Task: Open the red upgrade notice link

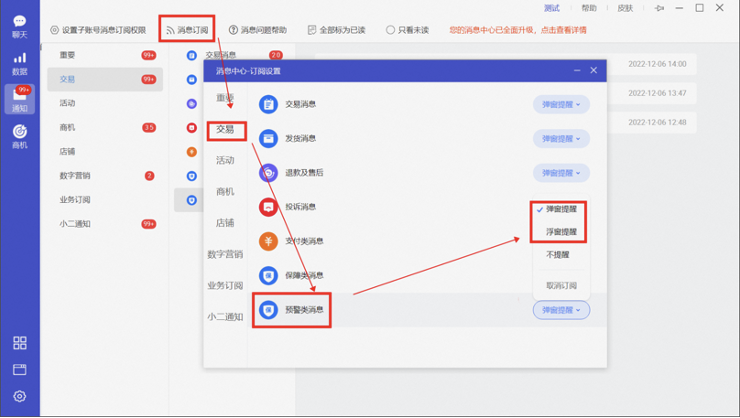Action: tap(518, 30)
